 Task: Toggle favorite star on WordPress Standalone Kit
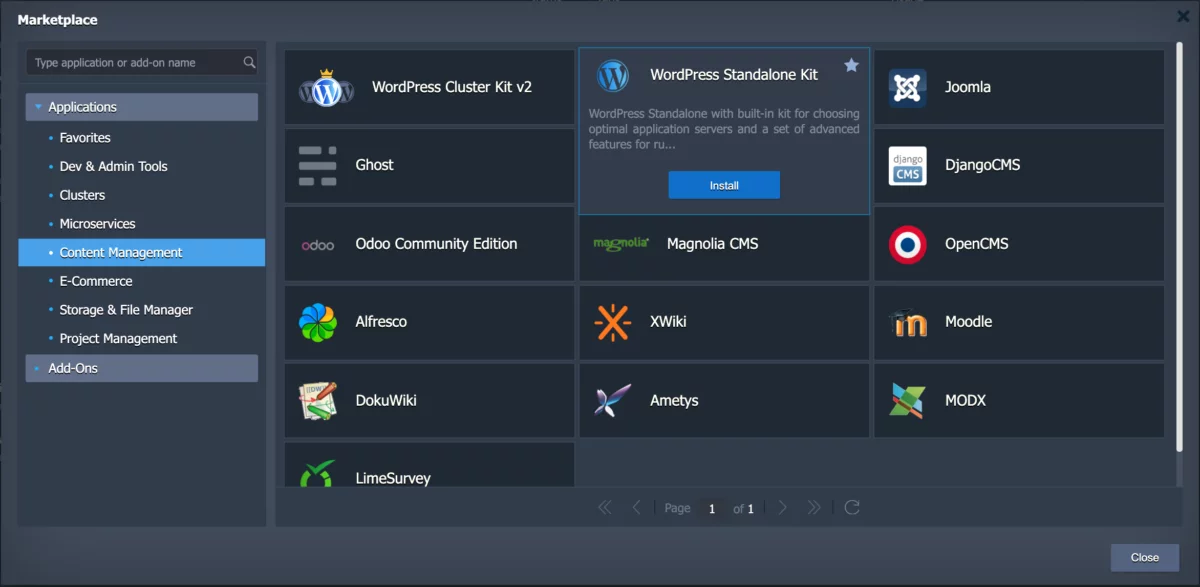tap(851, 66)
